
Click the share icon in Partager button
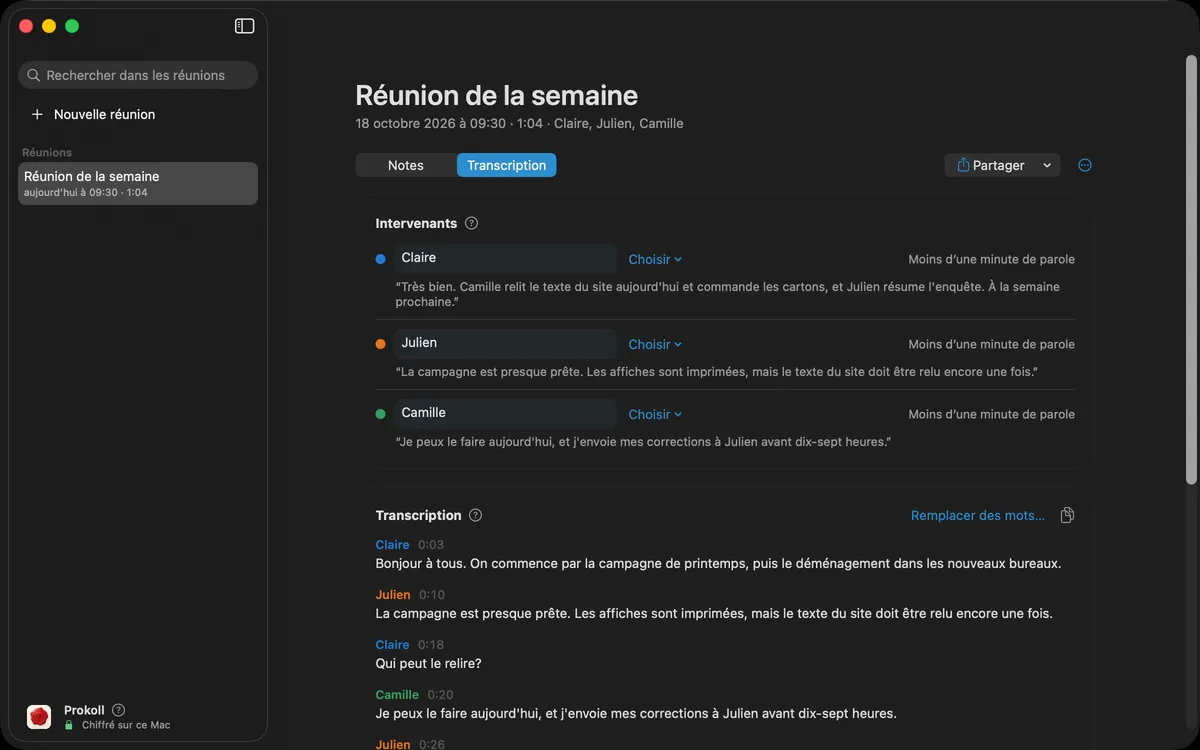(x=964, y=165)
